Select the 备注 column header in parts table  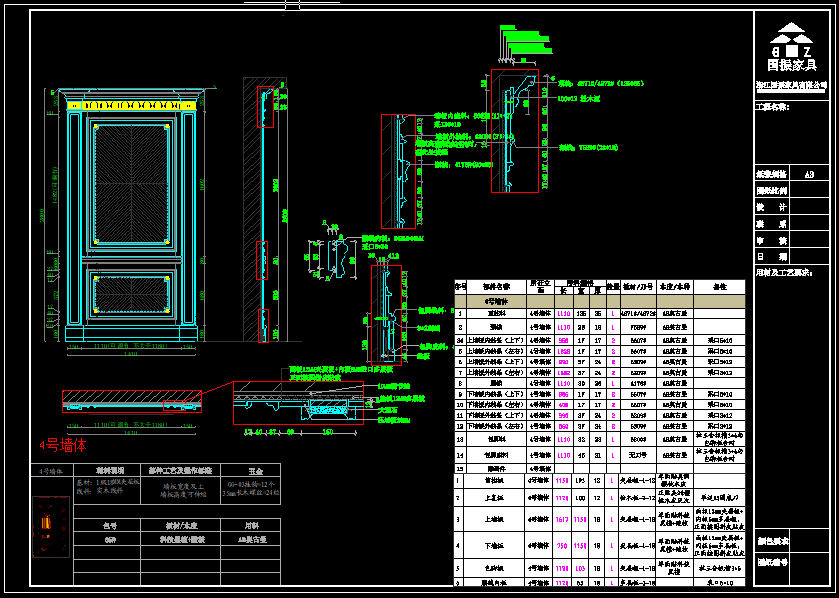[717, 286]
